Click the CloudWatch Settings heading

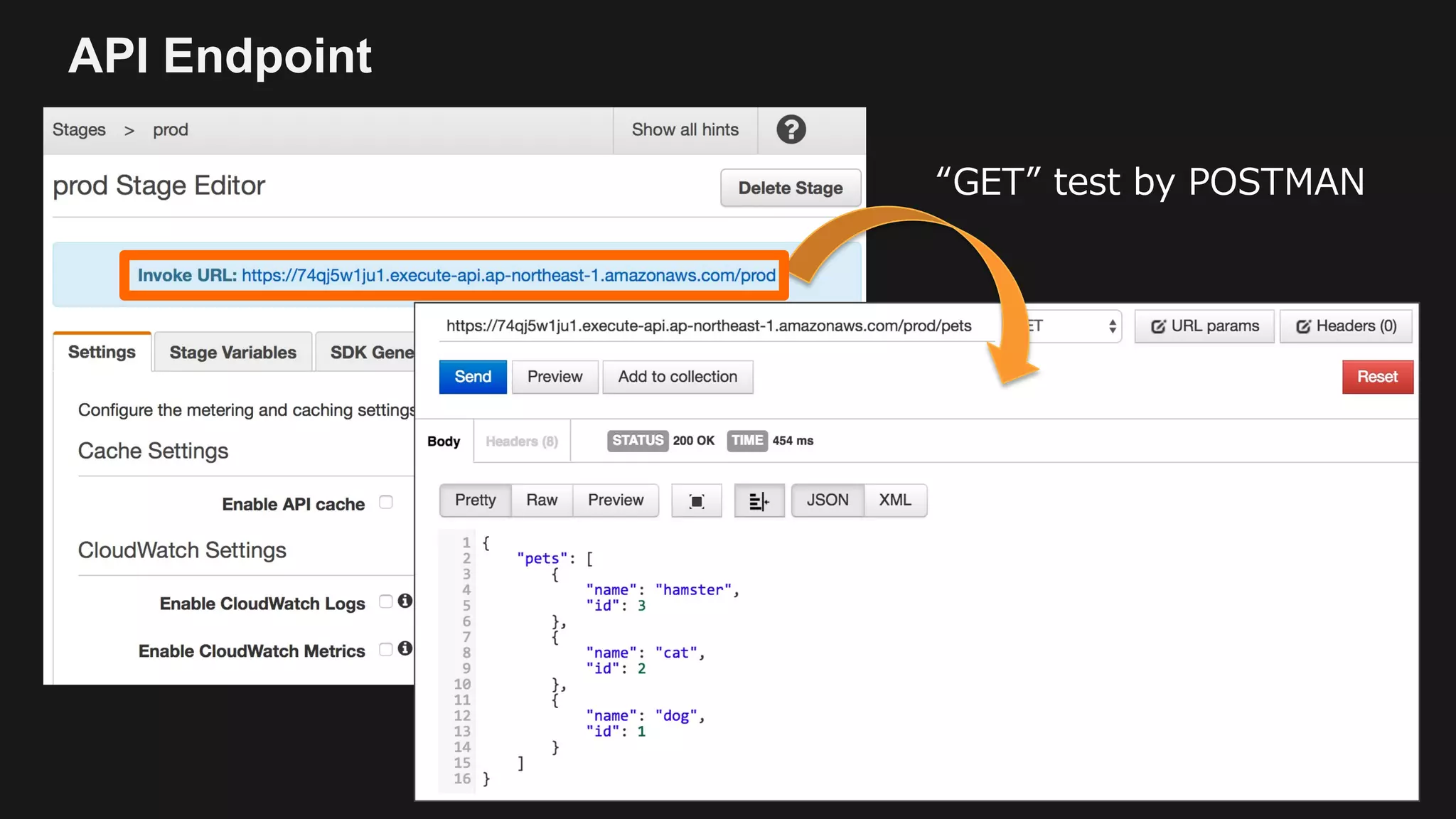(x=182, y=550)
